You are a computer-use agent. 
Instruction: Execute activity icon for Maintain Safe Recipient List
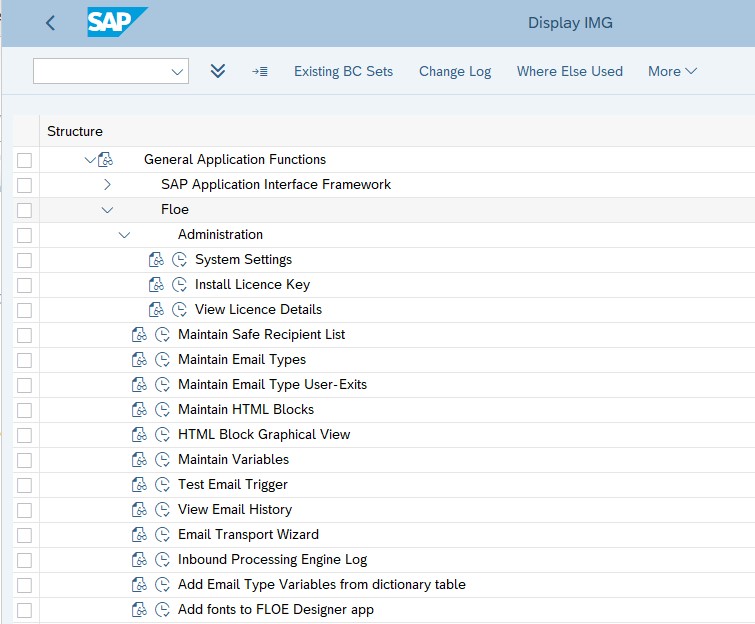coord(162,335)
